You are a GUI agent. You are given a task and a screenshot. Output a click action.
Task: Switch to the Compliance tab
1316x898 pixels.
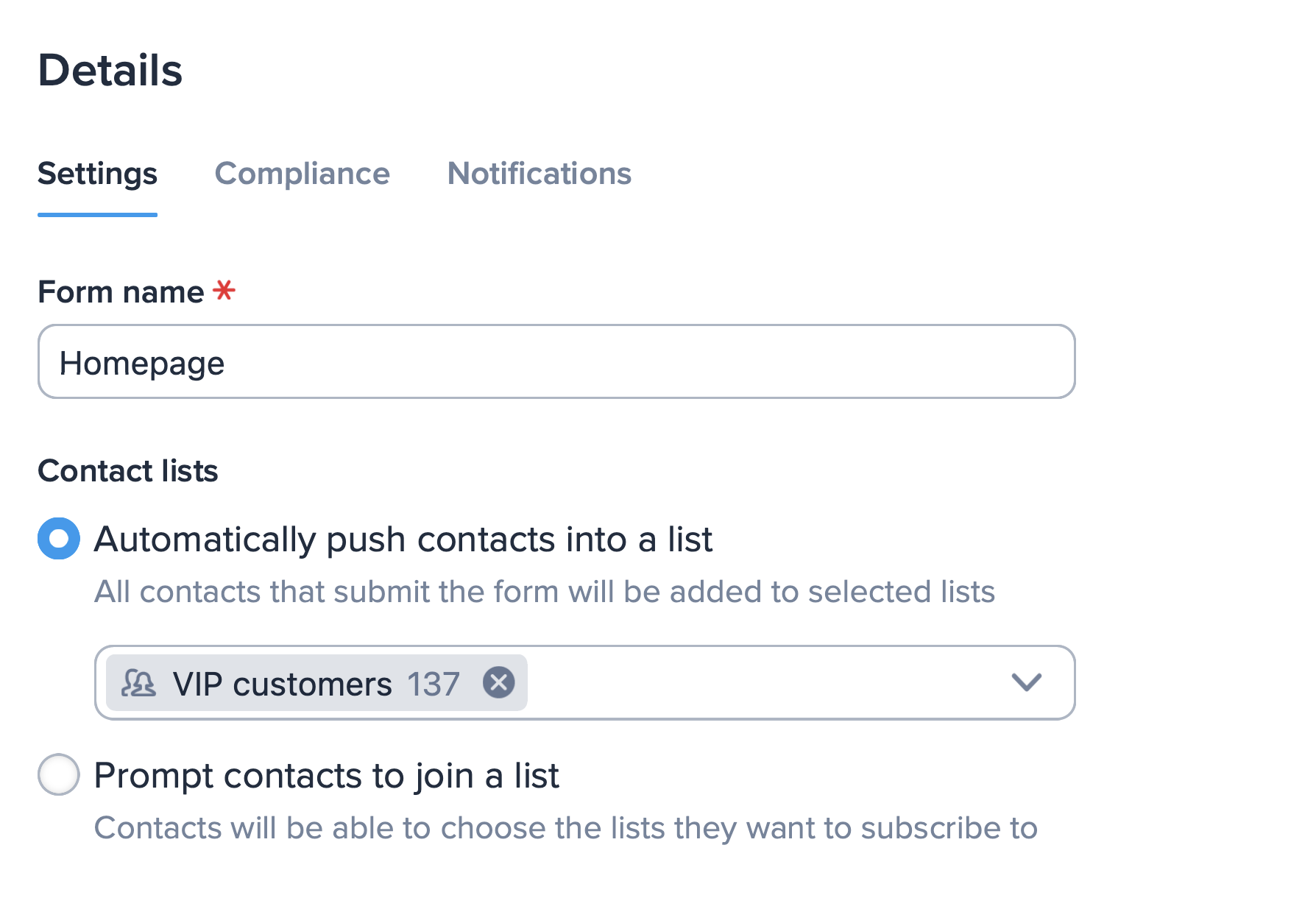pos(302,174)
